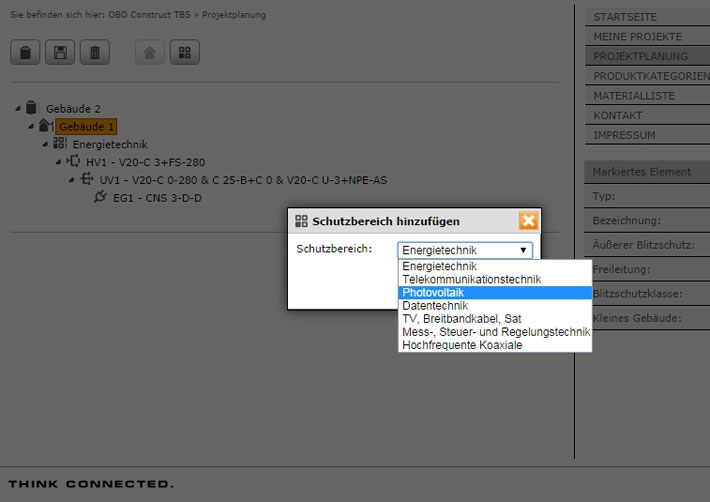This screenshot has height=502, width=710.
Task: Collapse the Gebäude 2 tree node
Action: coord(18,108)
